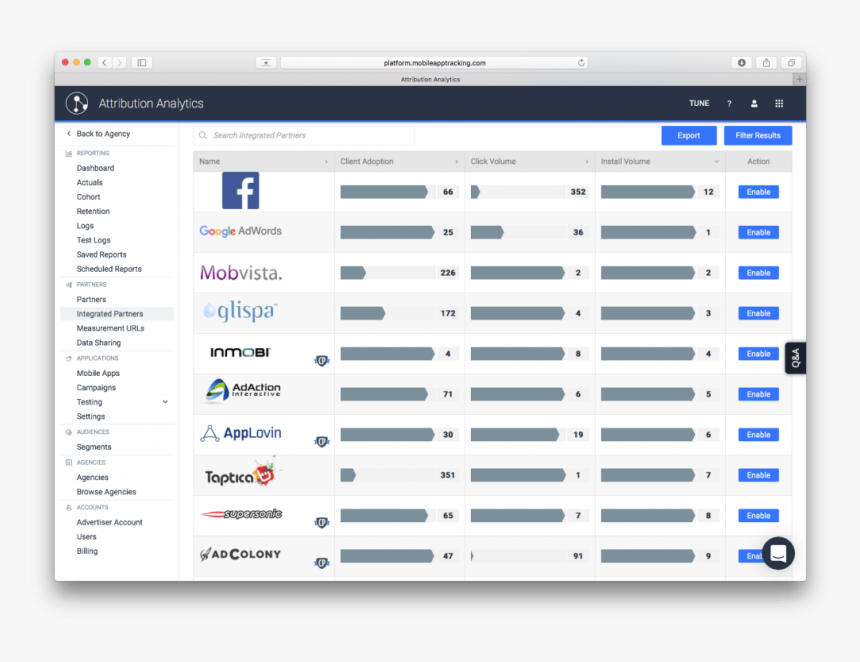Open Dashboard in the sidebar
860x662 pixels.
point(95,168)
